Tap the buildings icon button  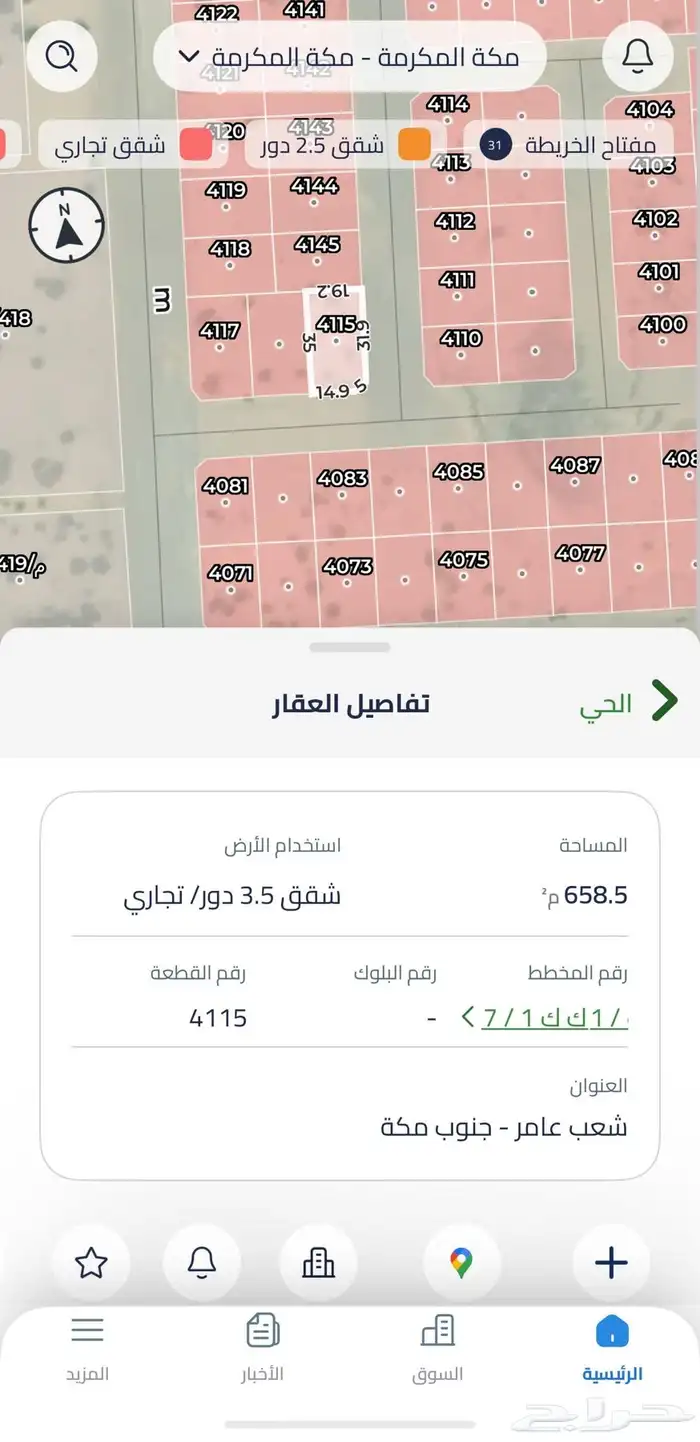click(318, 1262)
